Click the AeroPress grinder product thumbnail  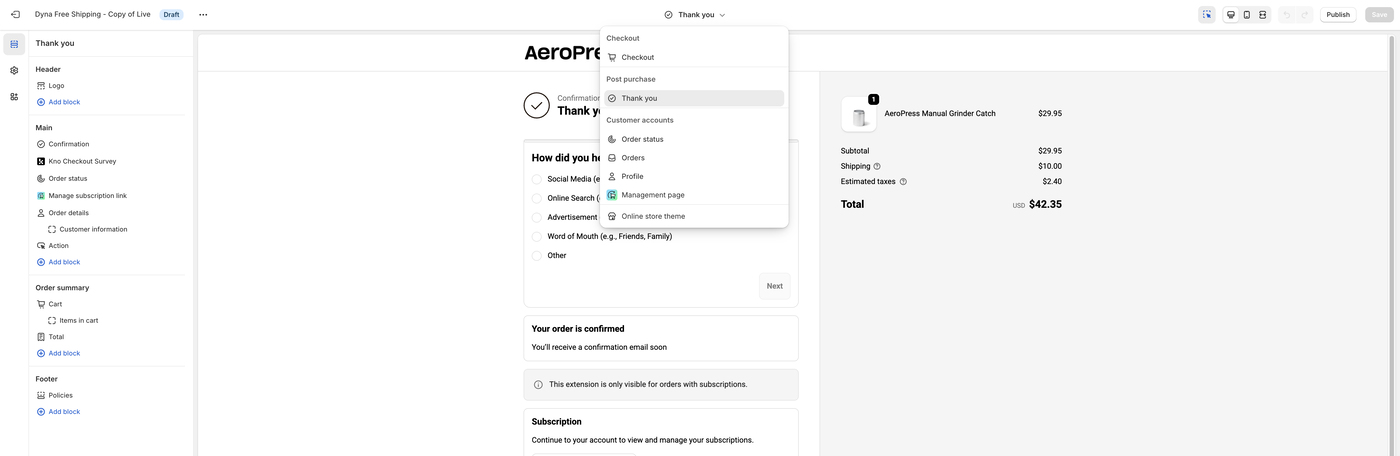point(859,115)
